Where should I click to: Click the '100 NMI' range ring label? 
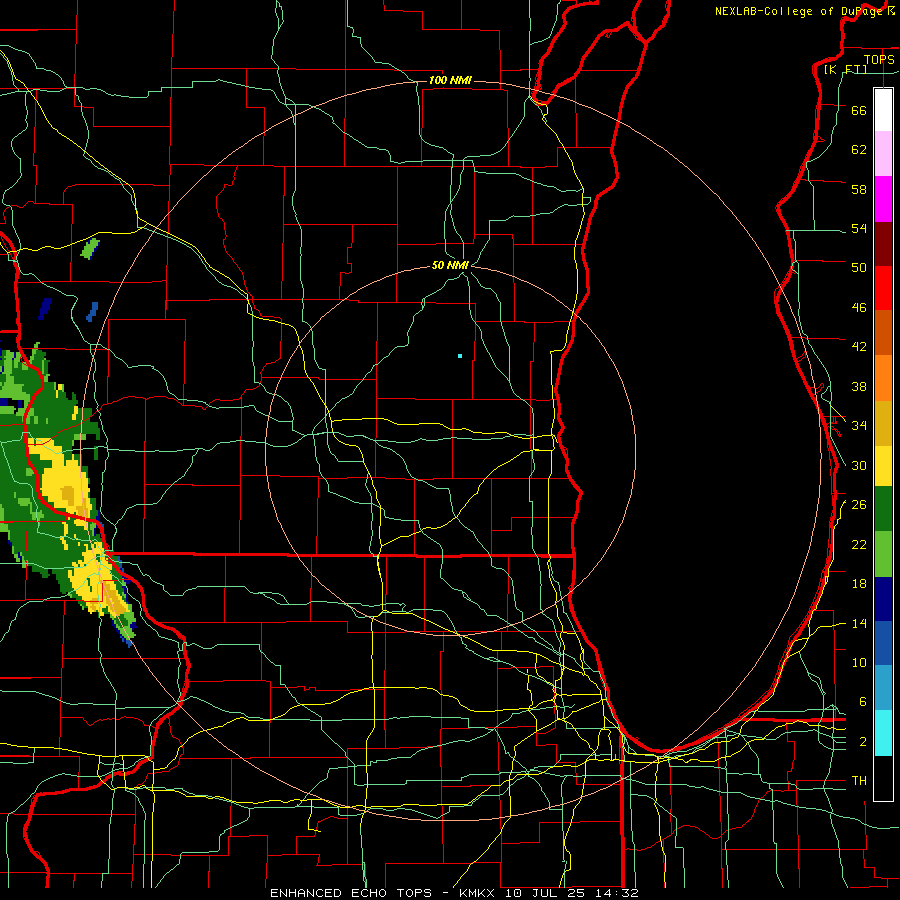(x=451, y=80)
